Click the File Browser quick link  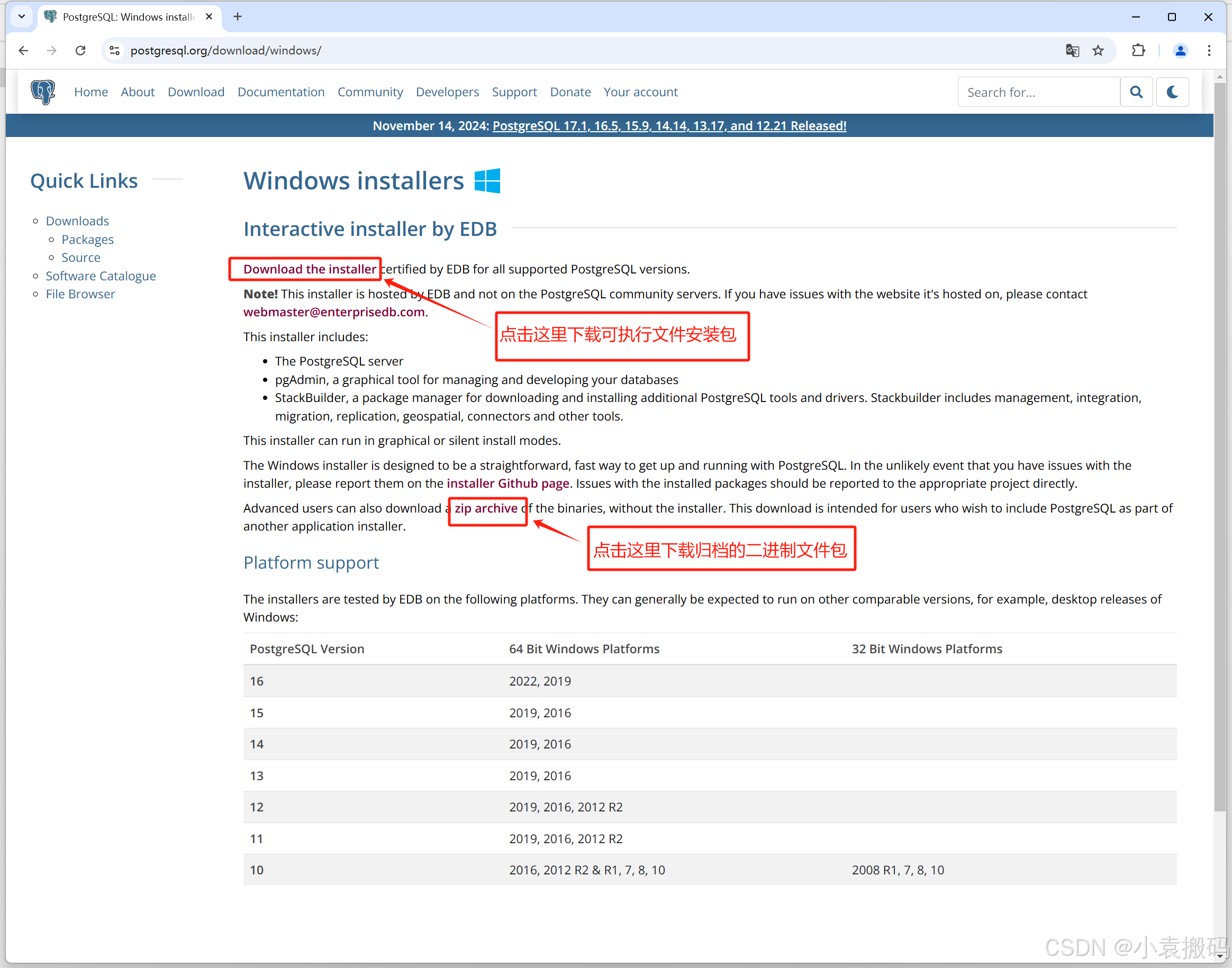coord(80,294)
